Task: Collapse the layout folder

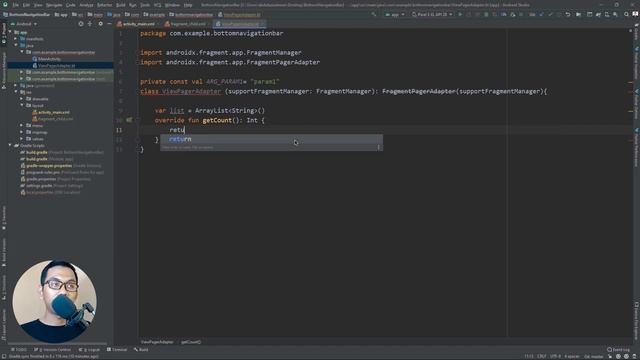Action: 22,105
